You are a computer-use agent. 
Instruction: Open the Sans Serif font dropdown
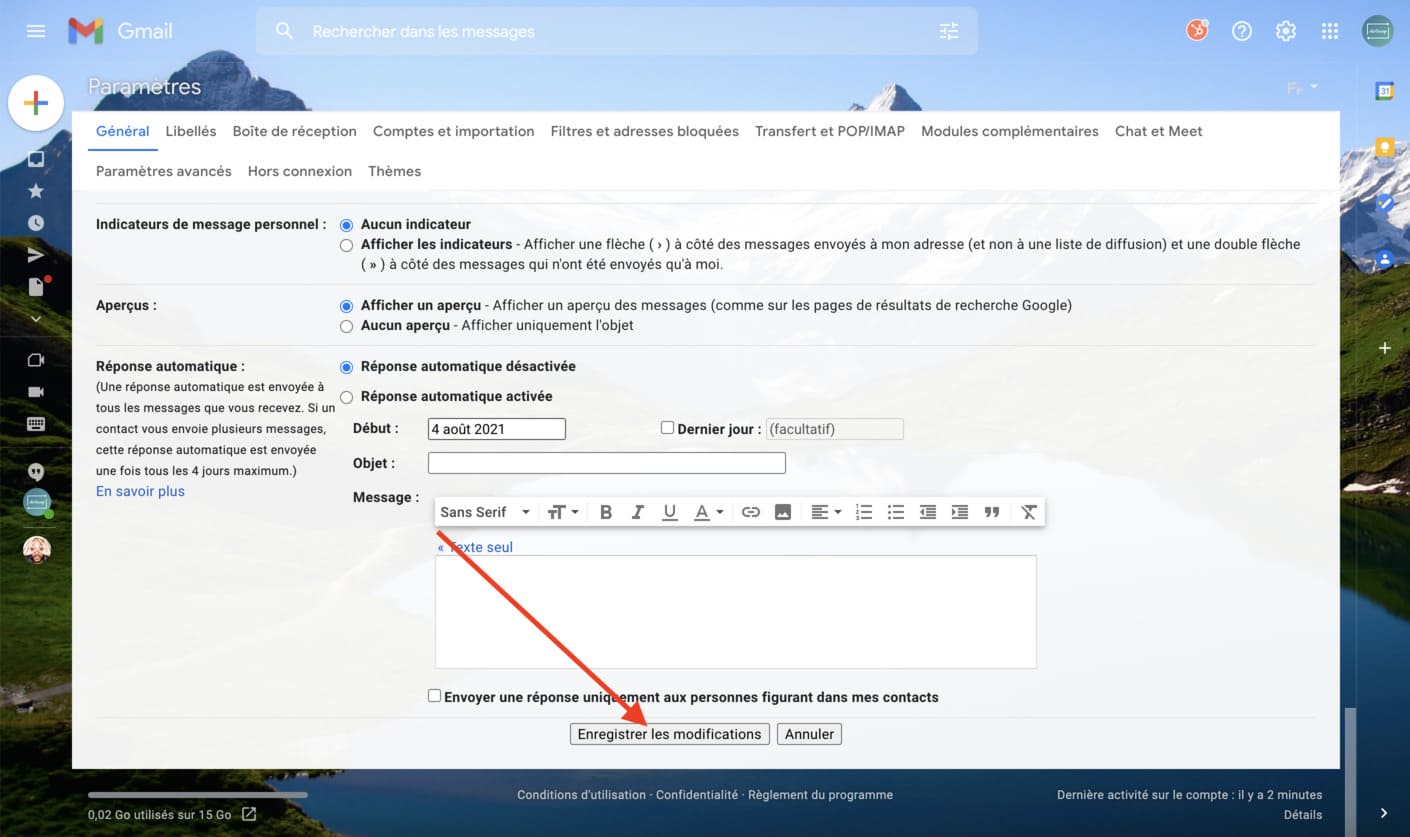[x=485, y=512]
